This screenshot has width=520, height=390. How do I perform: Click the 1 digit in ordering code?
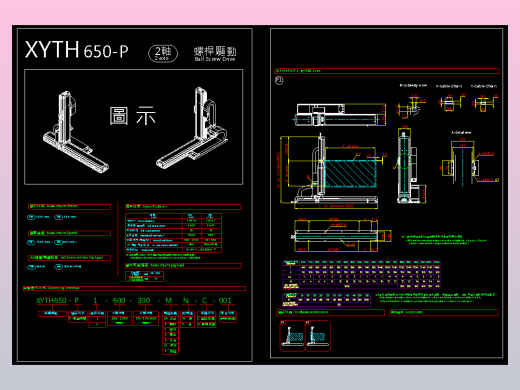tap(95, 300)
